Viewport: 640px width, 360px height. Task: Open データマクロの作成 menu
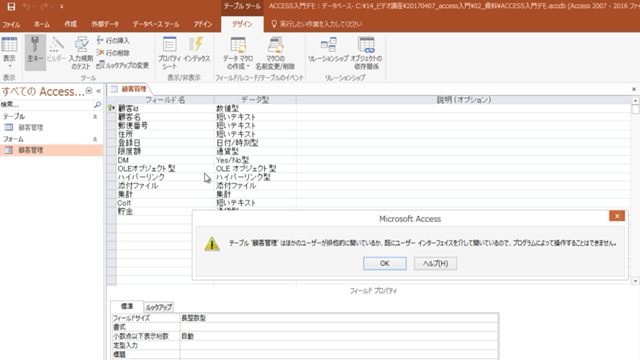pyautogui.click(x=238, y=53)
